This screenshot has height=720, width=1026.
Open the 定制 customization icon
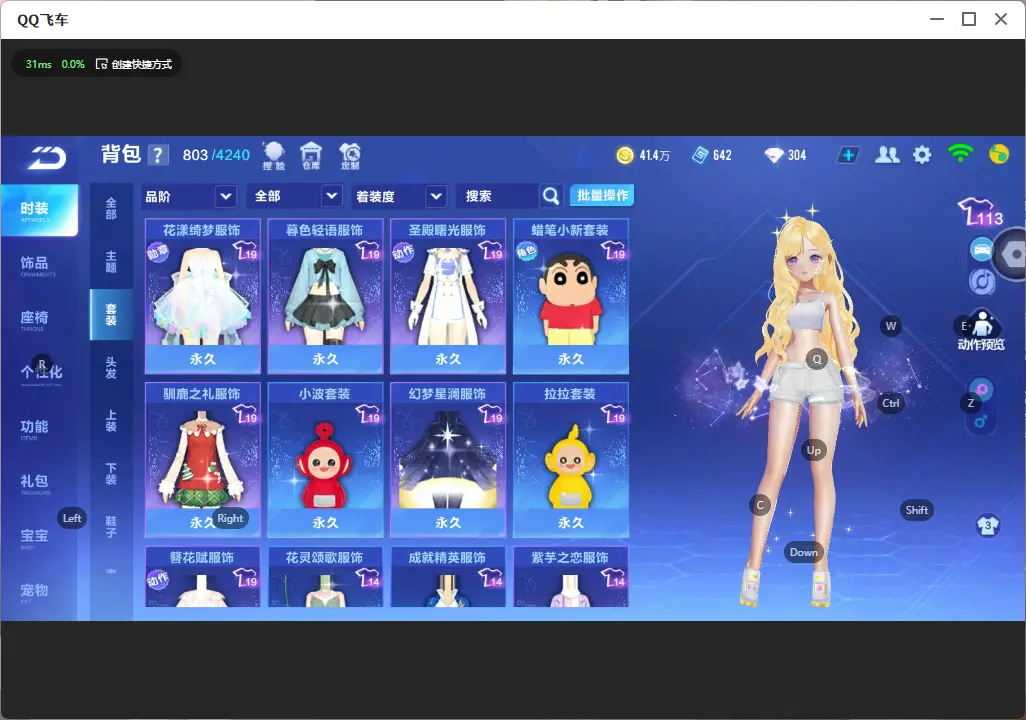click(x=350, y=156)
